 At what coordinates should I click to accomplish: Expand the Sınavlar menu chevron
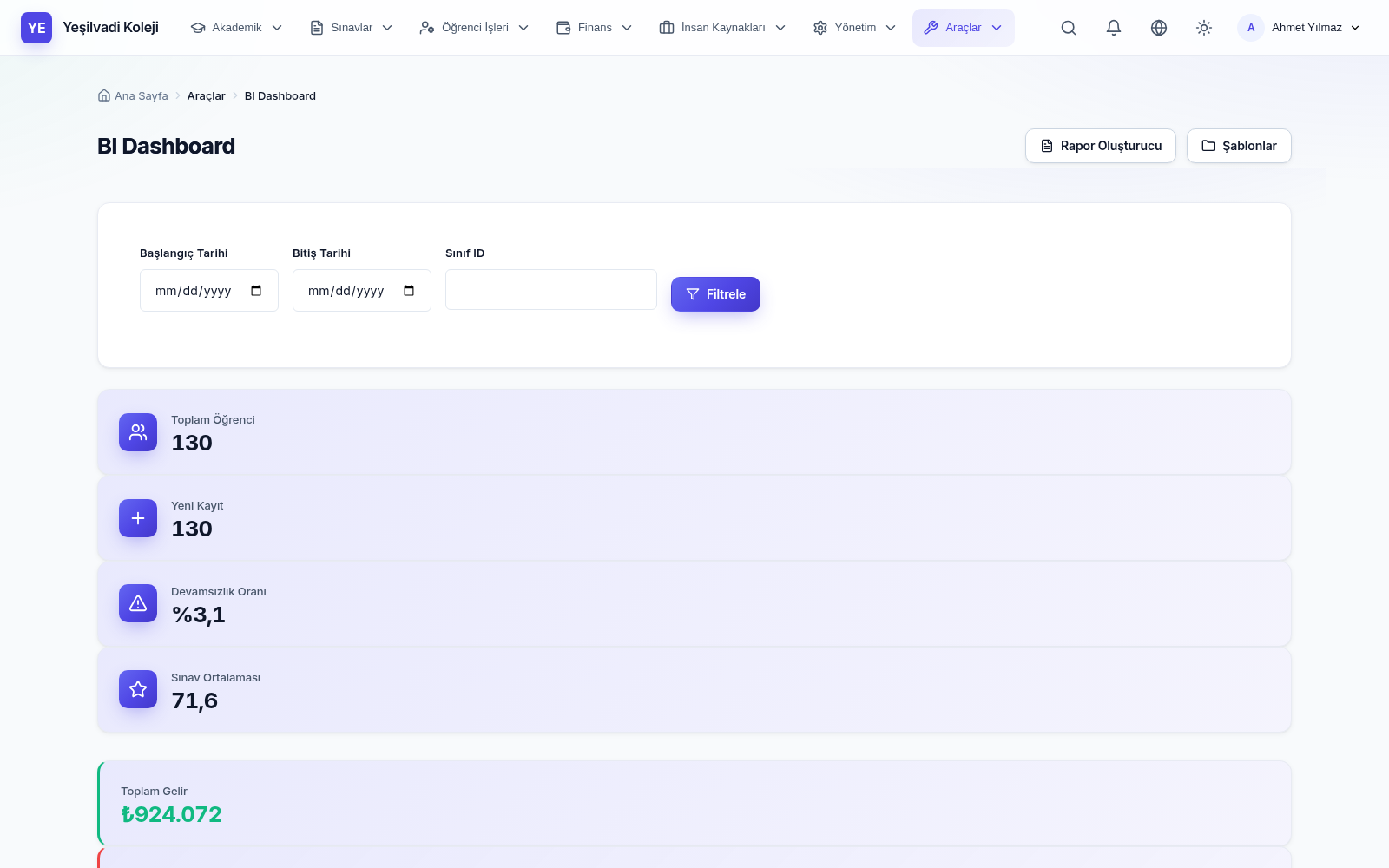point(387,28)
